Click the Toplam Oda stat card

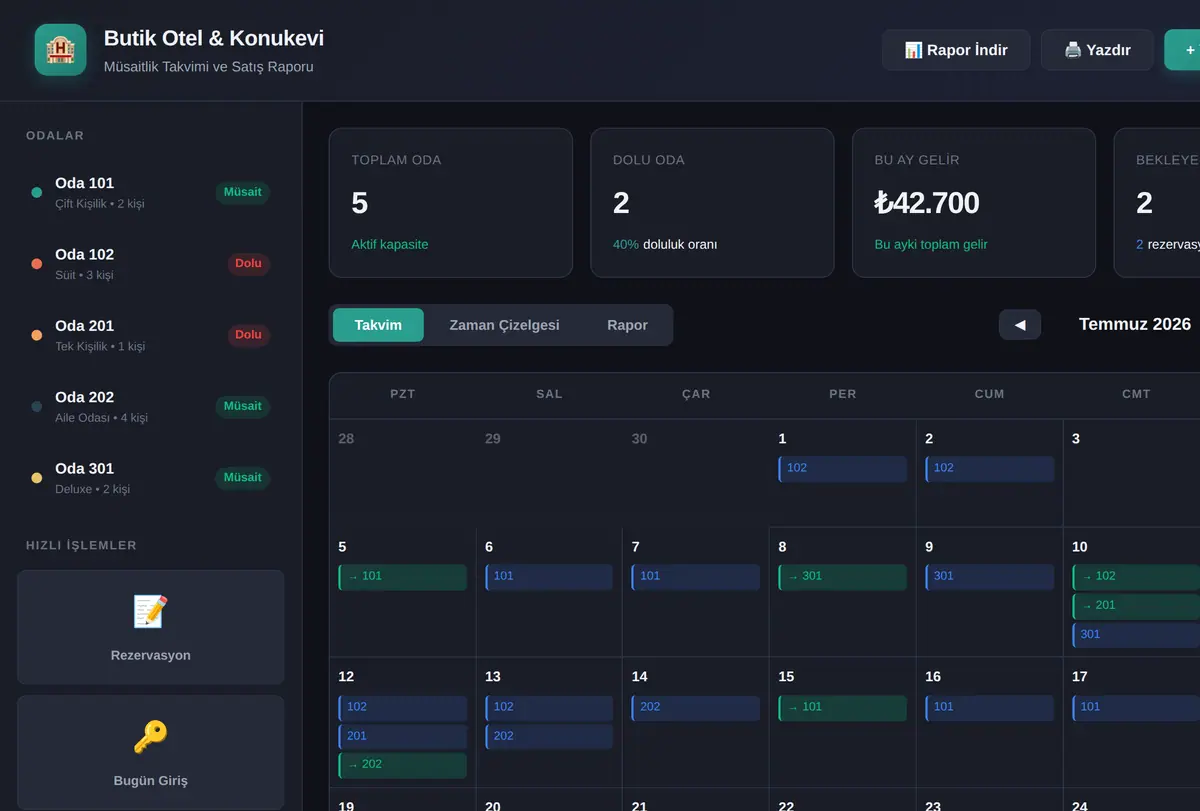pos(451,202)
